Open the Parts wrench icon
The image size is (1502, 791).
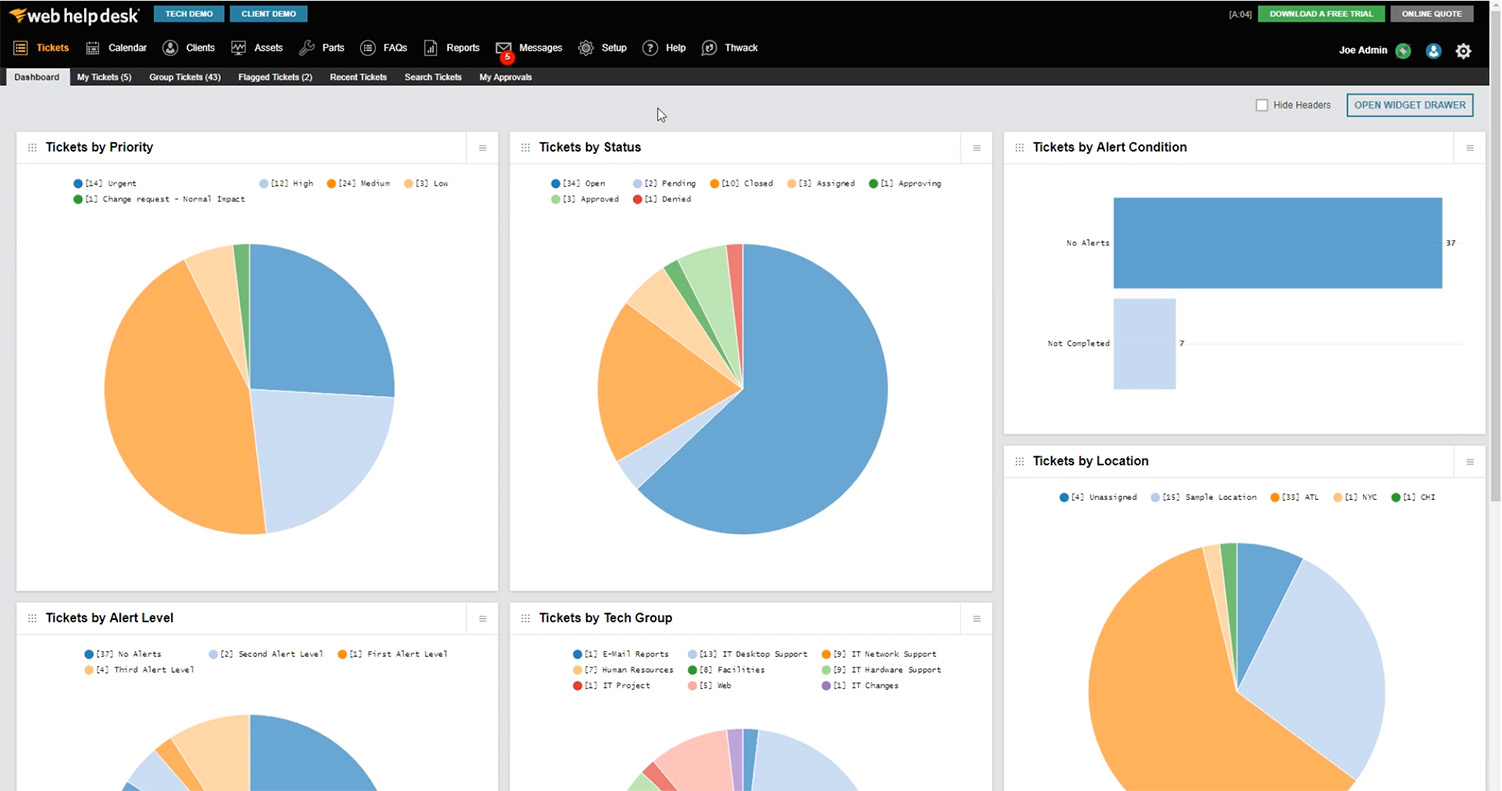307,48
